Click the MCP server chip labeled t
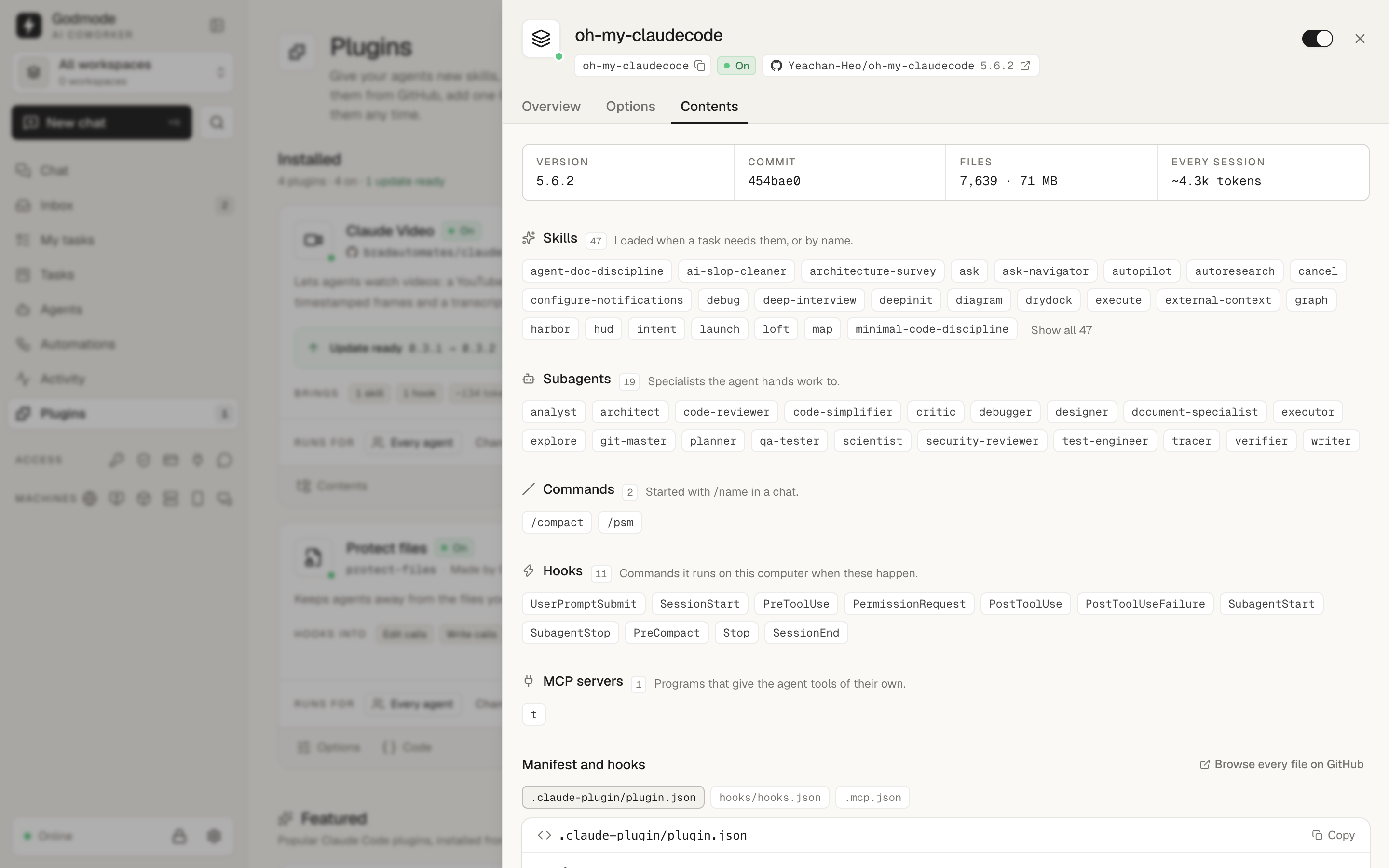 pyautogui.click(x=534, y=714)
